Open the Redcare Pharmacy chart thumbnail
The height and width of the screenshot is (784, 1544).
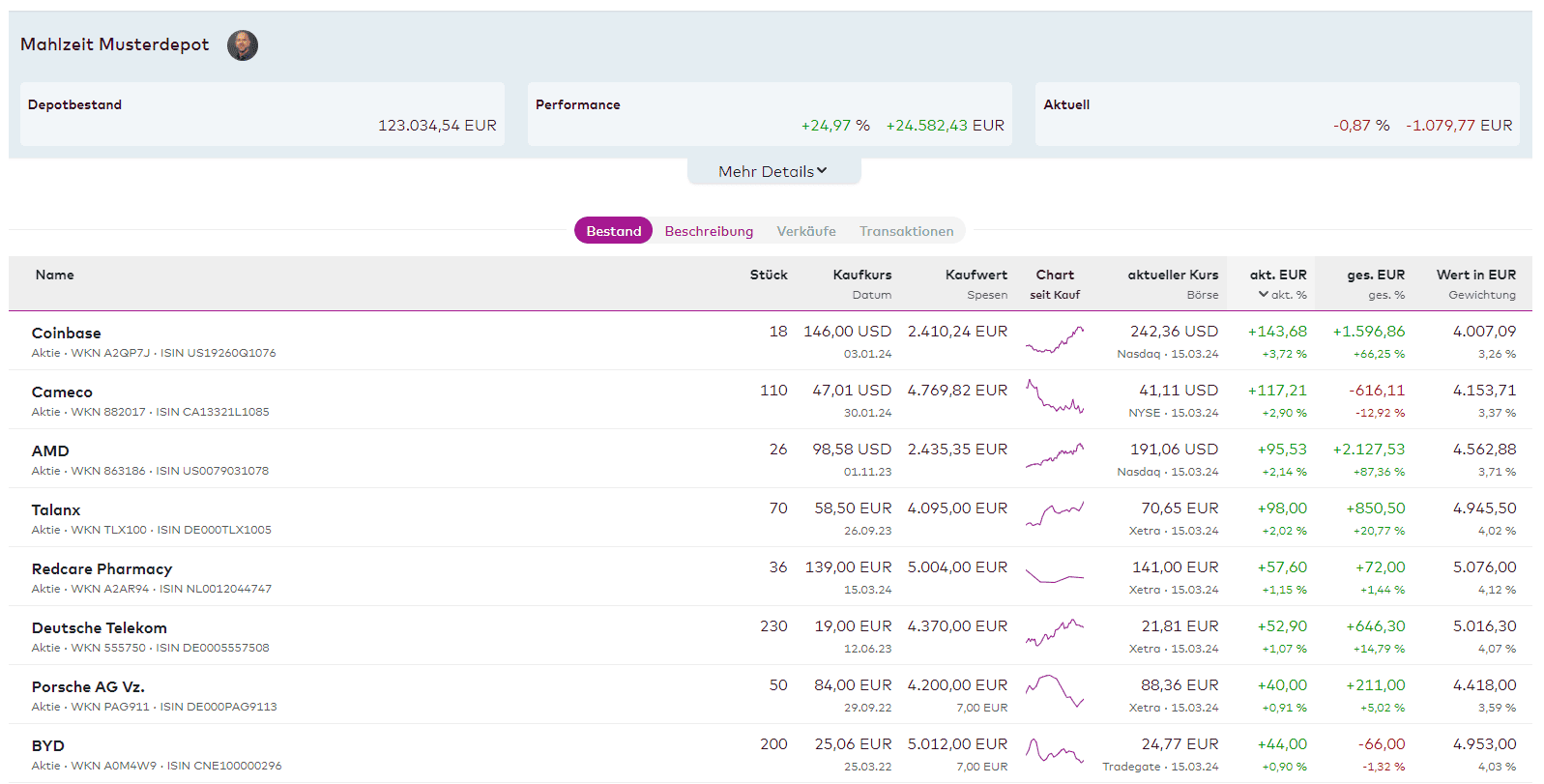pos(1054,576)
